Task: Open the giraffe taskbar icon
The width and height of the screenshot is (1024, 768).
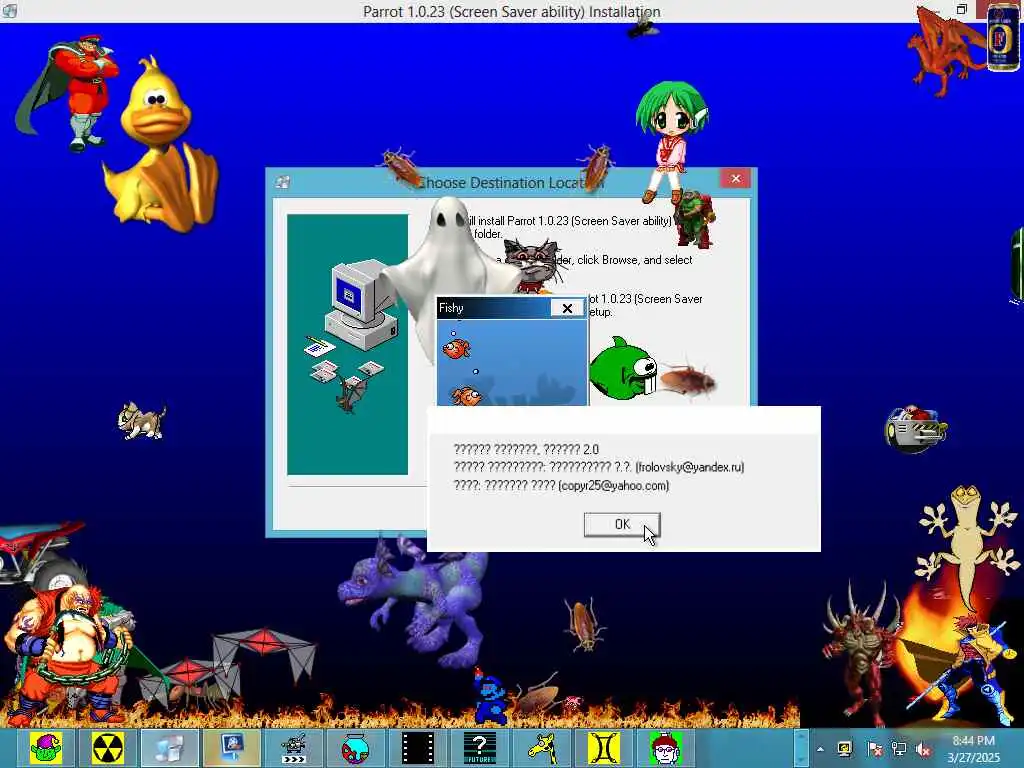Action: pos(541,748)
